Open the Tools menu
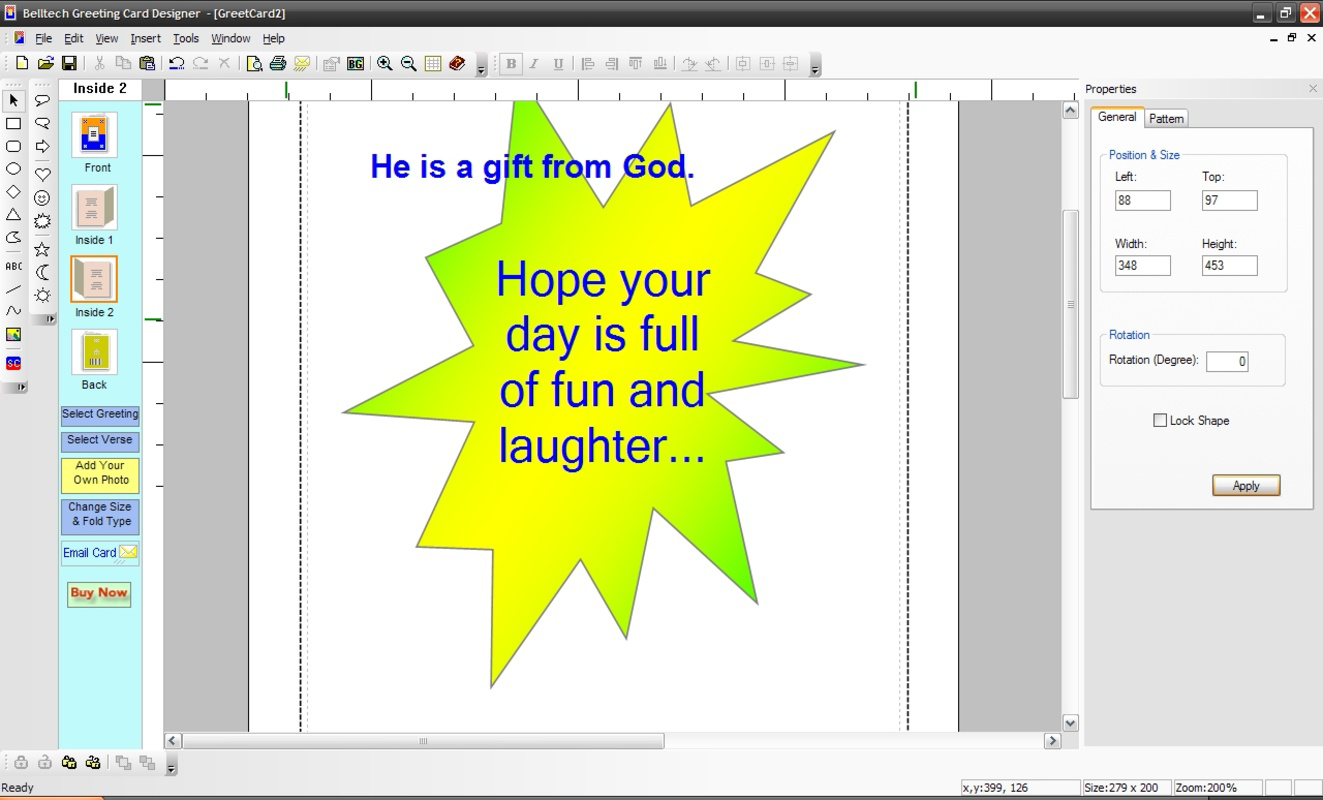Screen dimensions: 1323x800 [186, 38]
